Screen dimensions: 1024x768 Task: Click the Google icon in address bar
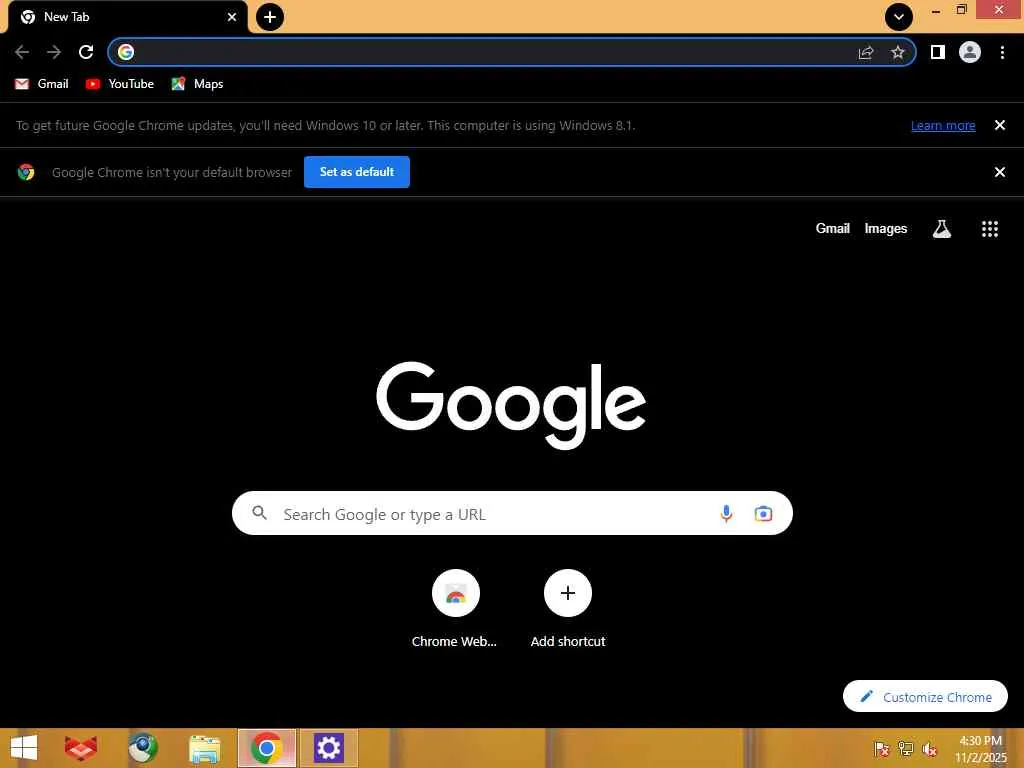(x=126, y=52)
